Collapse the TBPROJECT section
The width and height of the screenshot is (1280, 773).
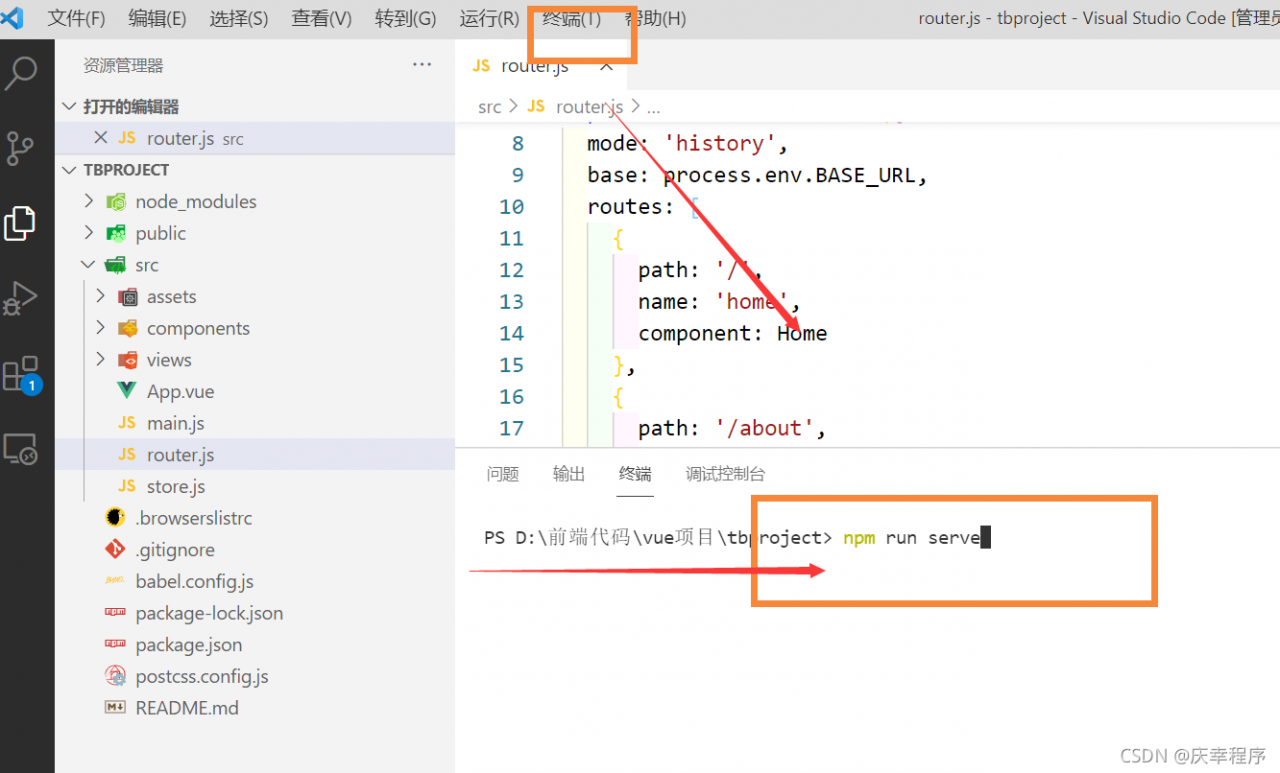click(69, 170)
